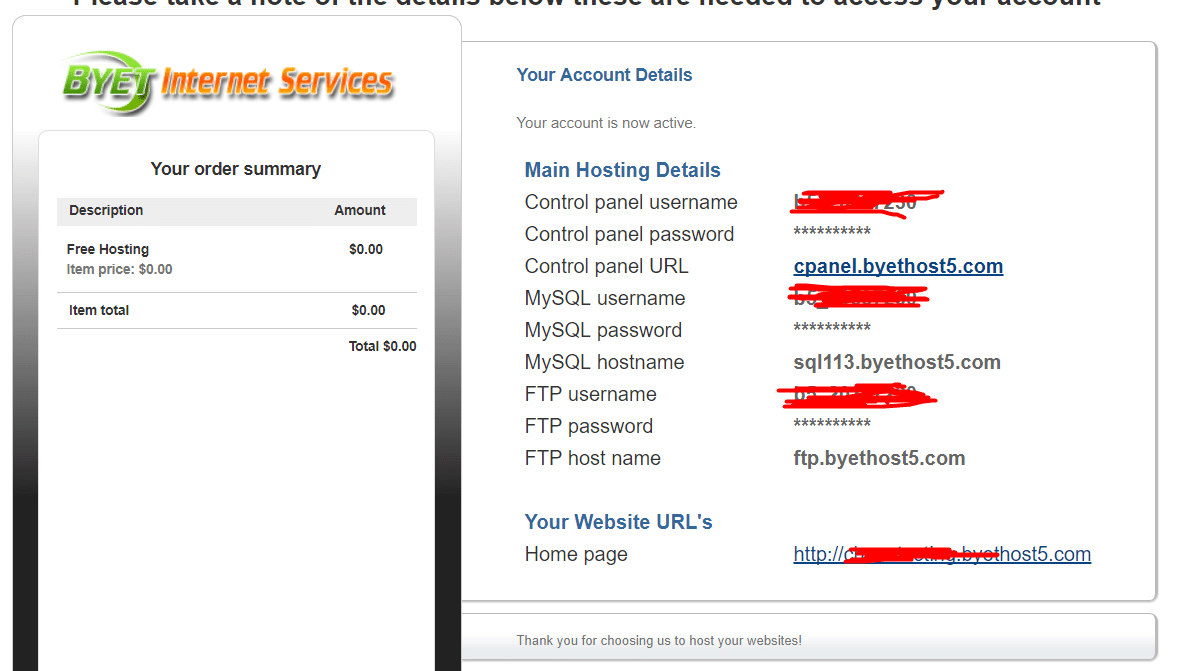Click the "Your order summary" heading
The width and height of the screenshot is (1188, 671).
coord(236,169)
